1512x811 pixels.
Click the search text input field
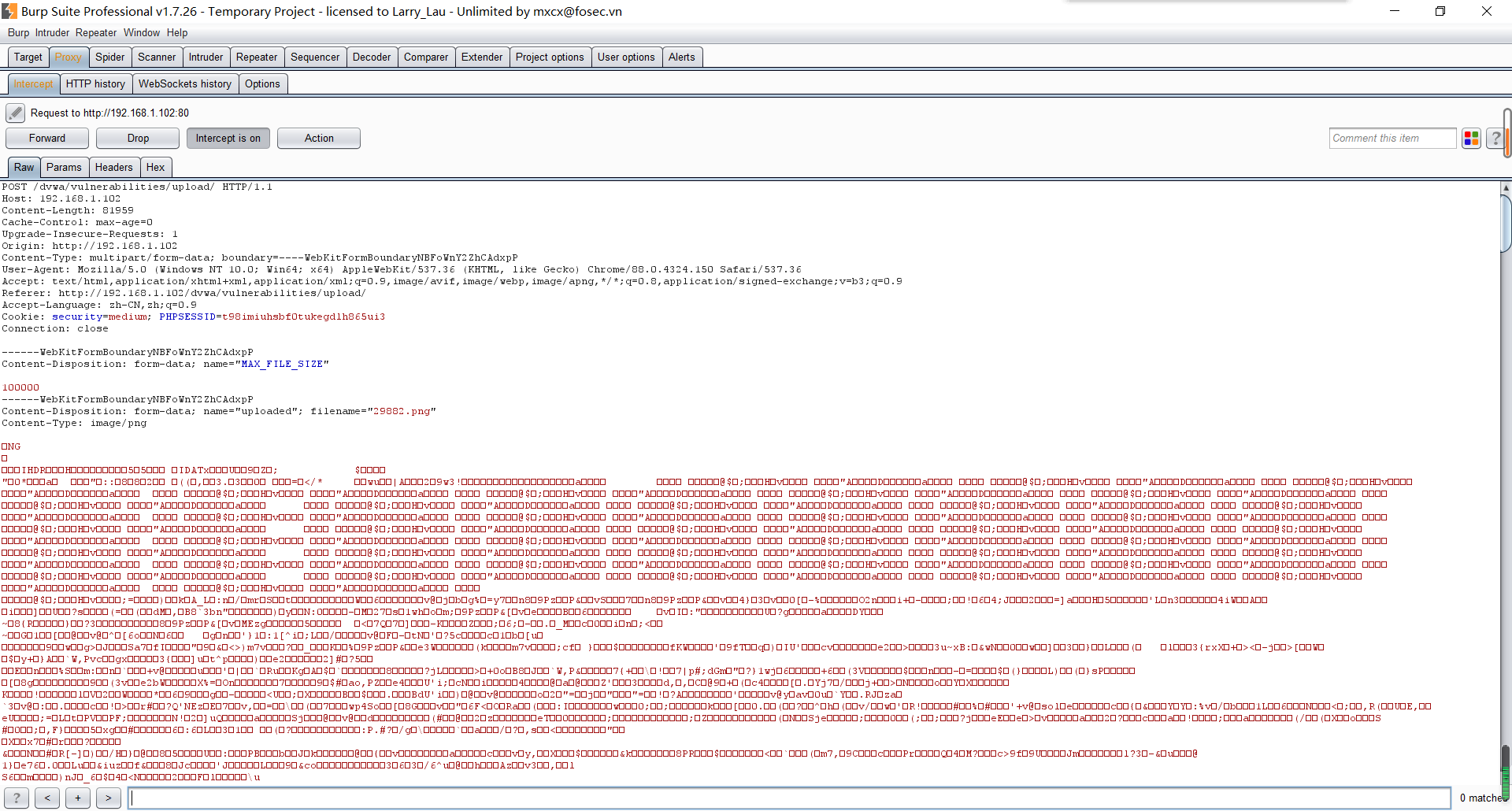point(787,798)
